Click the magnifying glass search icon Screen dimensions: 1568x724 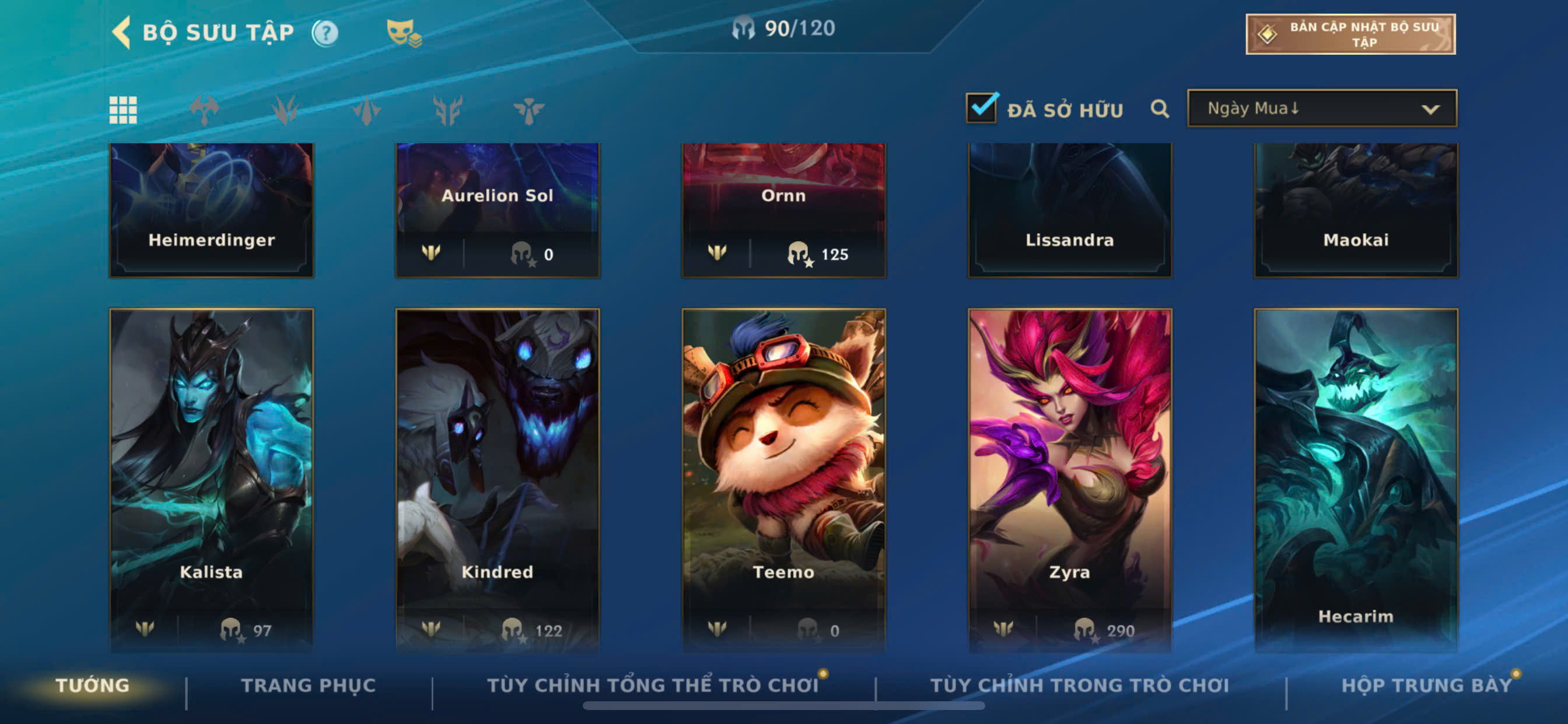[x=1160, y=109]
